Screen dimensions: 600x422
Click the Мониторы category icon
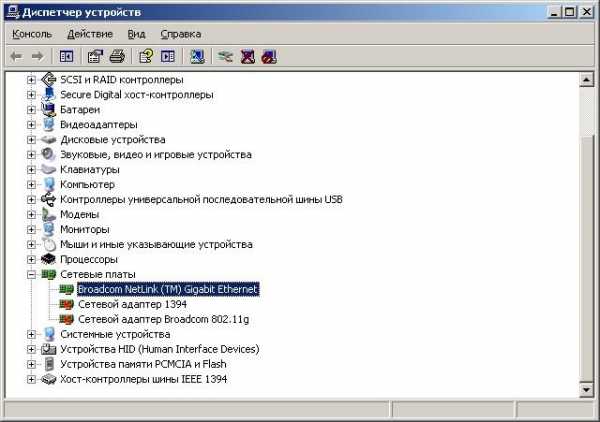pyautogui.click(x=49, y=229)
